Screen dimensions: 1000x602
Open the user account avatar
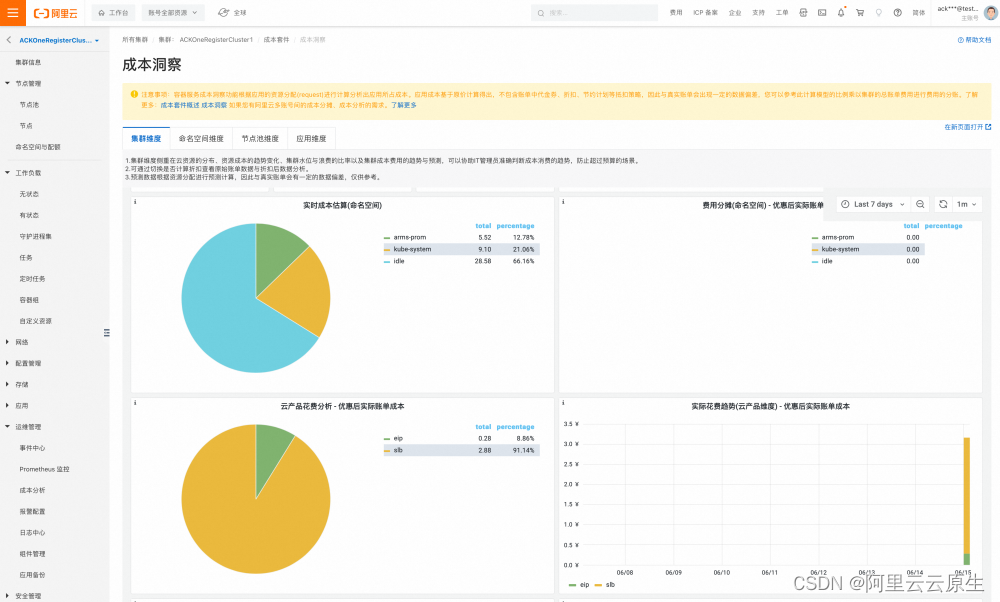[x=990, y=13]
